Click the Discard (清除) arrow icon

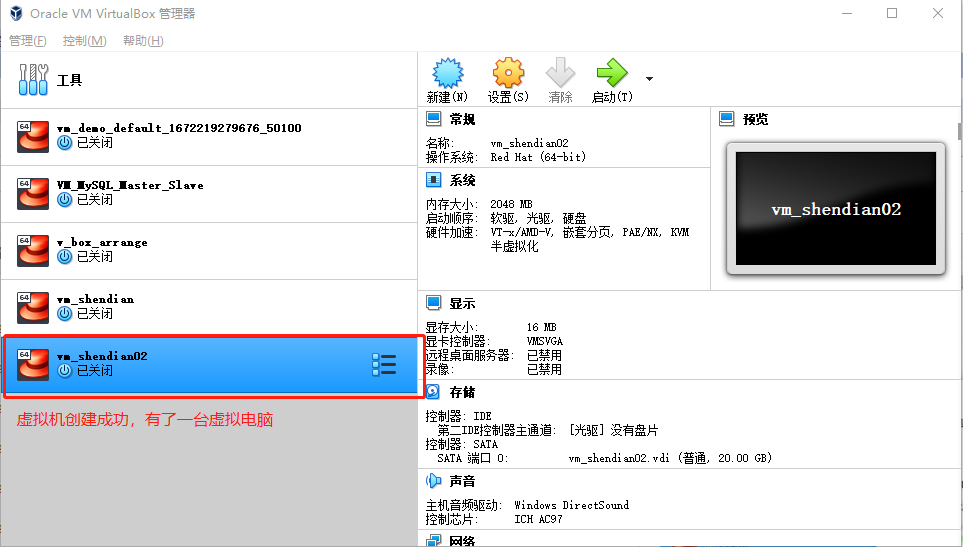(560, 73)
